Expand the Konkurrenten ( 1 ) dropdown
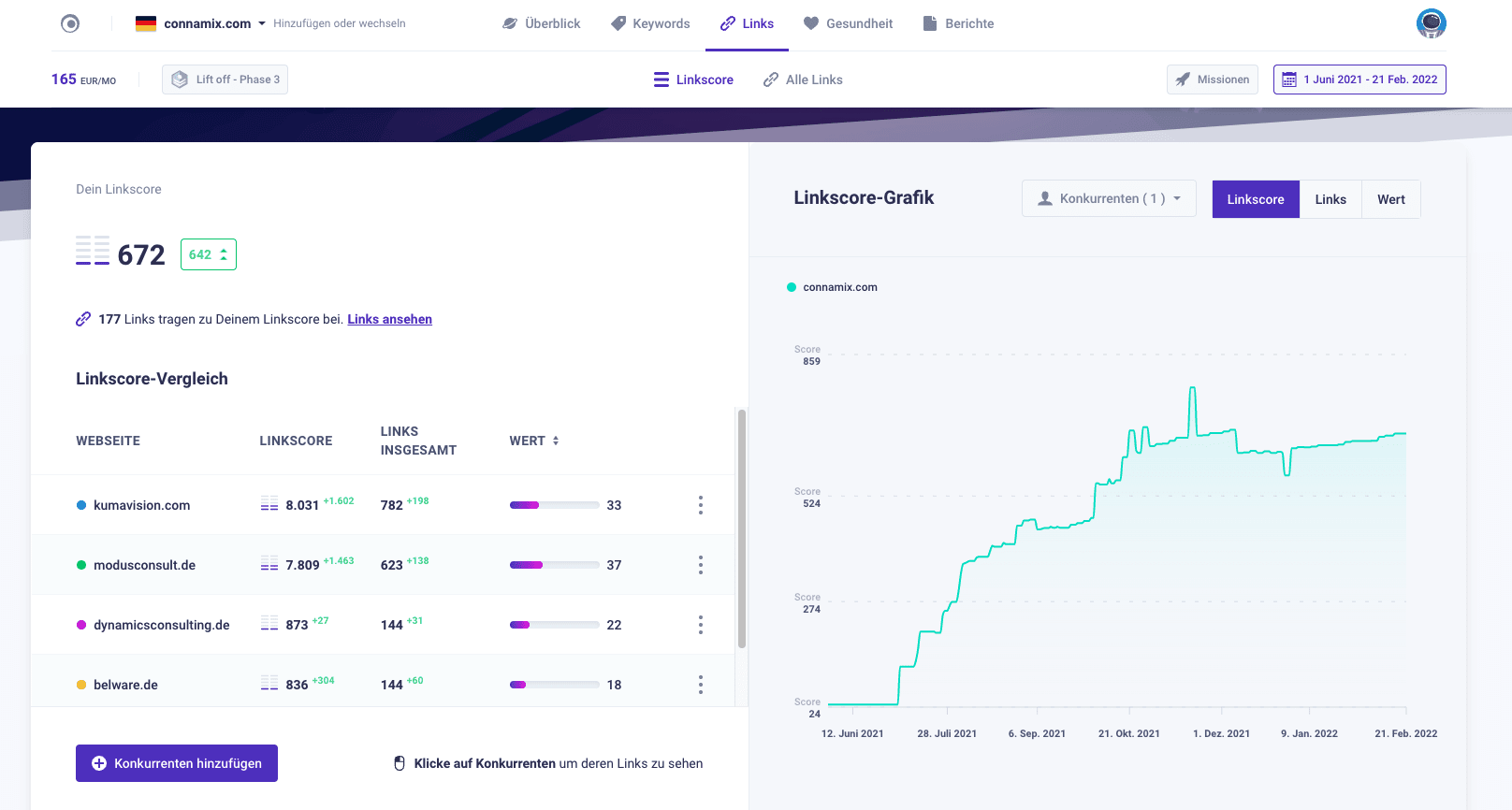1512x810 pixels. 1109,198
